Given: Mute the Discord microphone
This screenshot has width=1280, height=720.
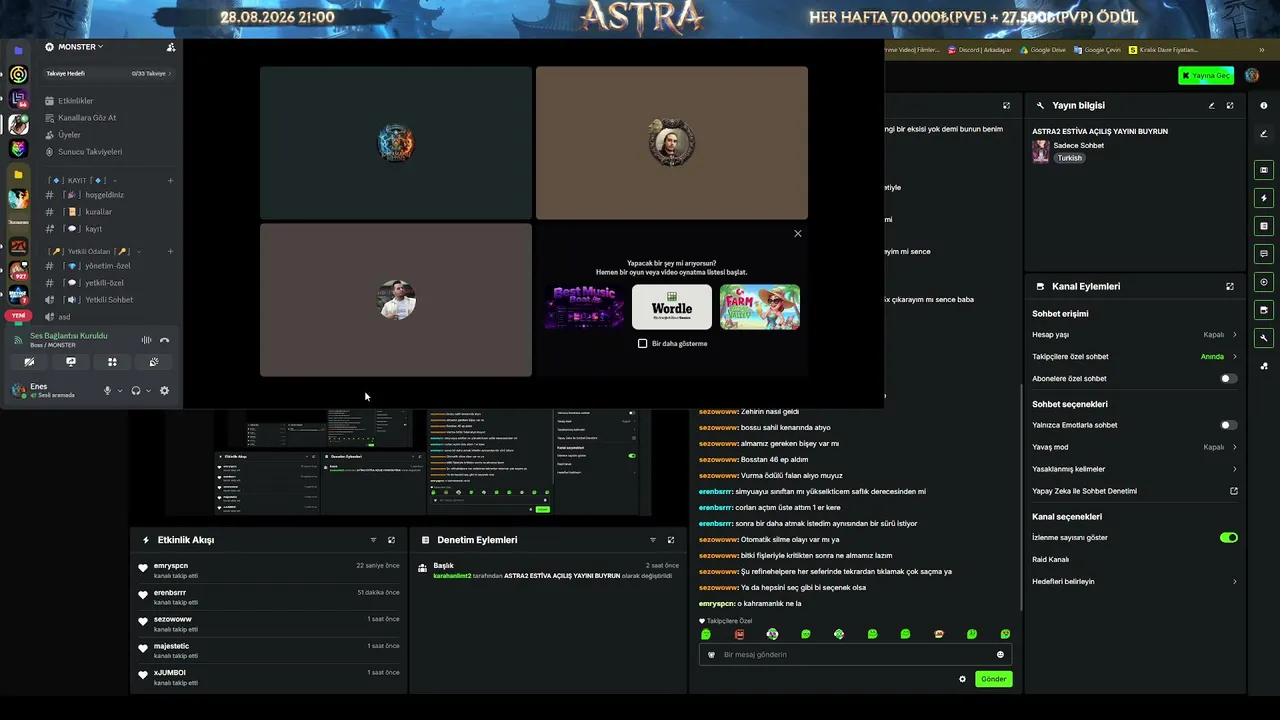Looking at the screenshot, I should [107, 391].
